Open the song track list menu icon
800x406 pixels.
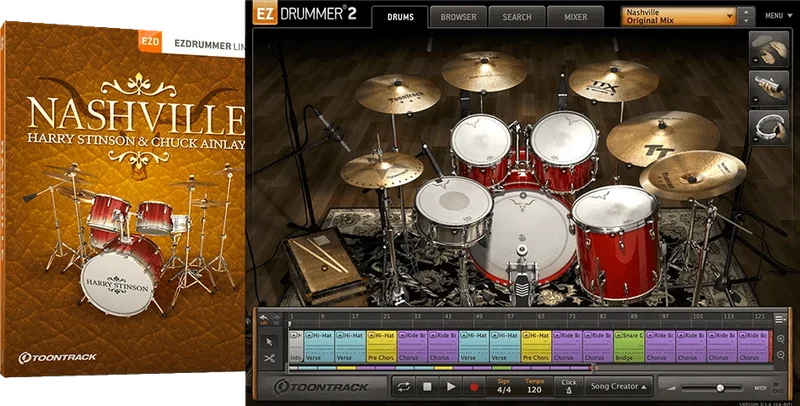pyautogui.click(x=779, y=319)
